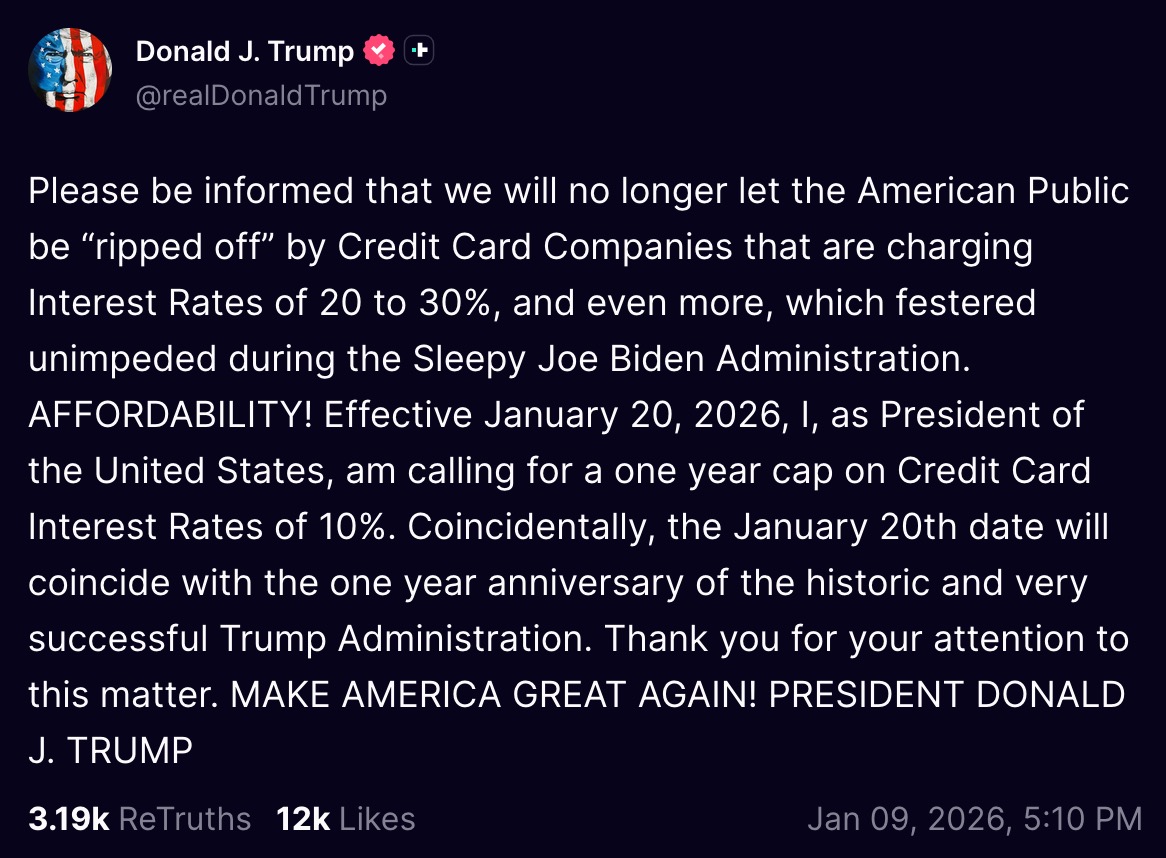The image size is (1166, 858).
Task: Click the @realDonaldTrump handle
Action: click(260, 95)
